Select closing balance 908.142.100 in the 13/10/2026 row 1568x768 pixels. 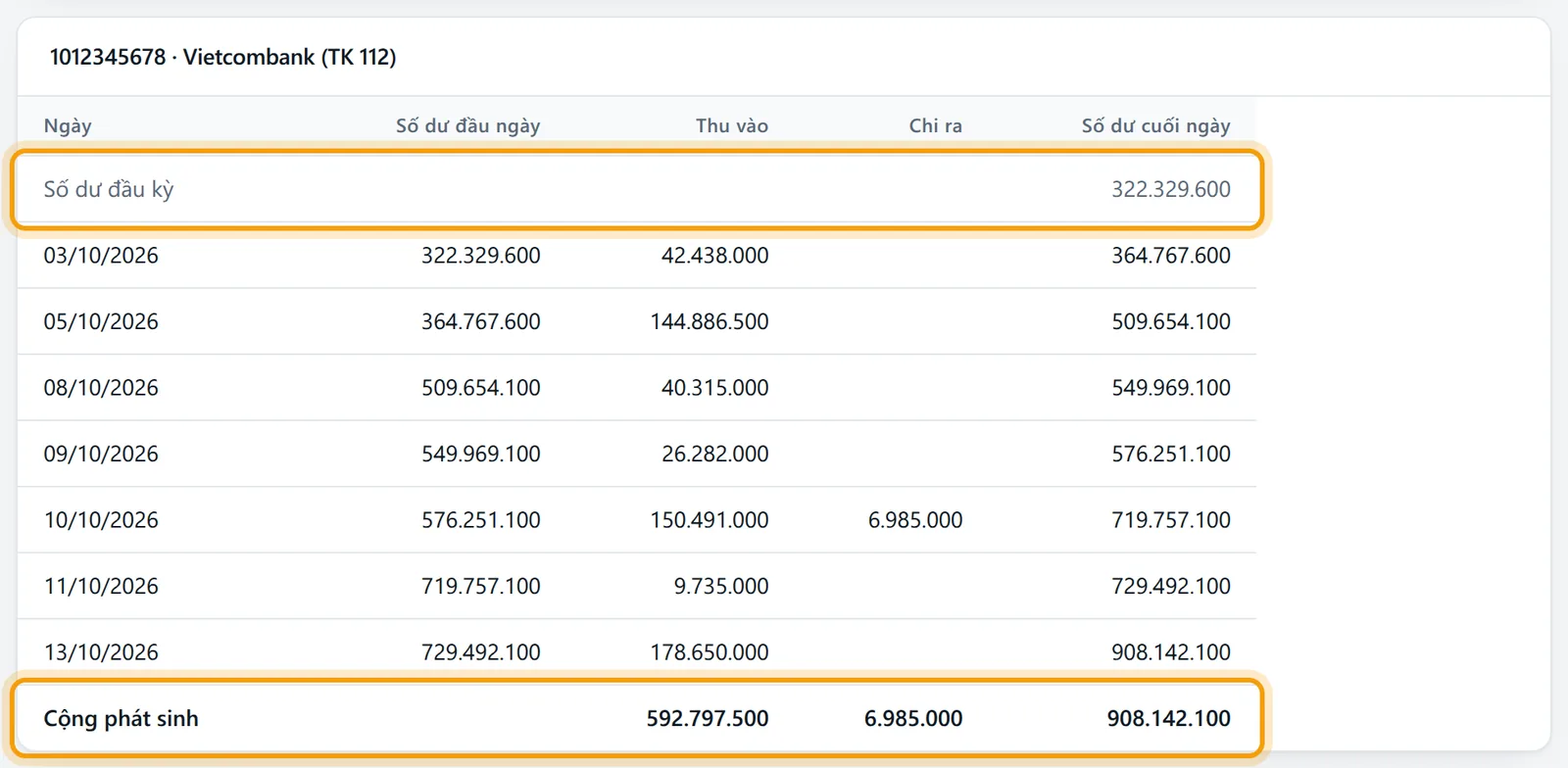click(1171, 652)
